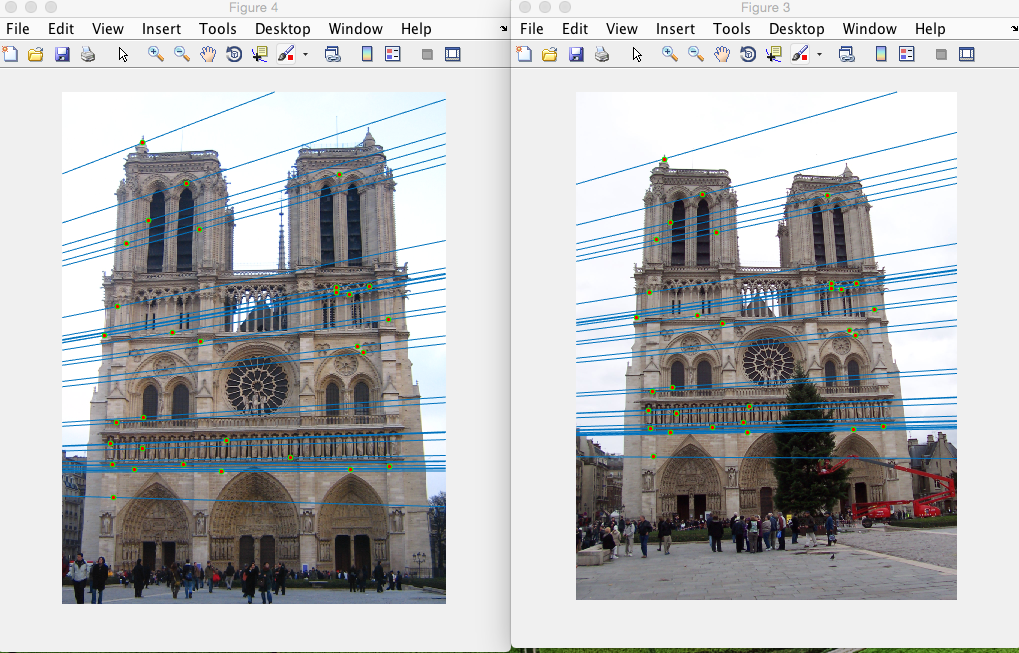
Task: Click dock arrow at Figure 4 menu bar end
Action: pyautogui.click(x=503, y=30)
